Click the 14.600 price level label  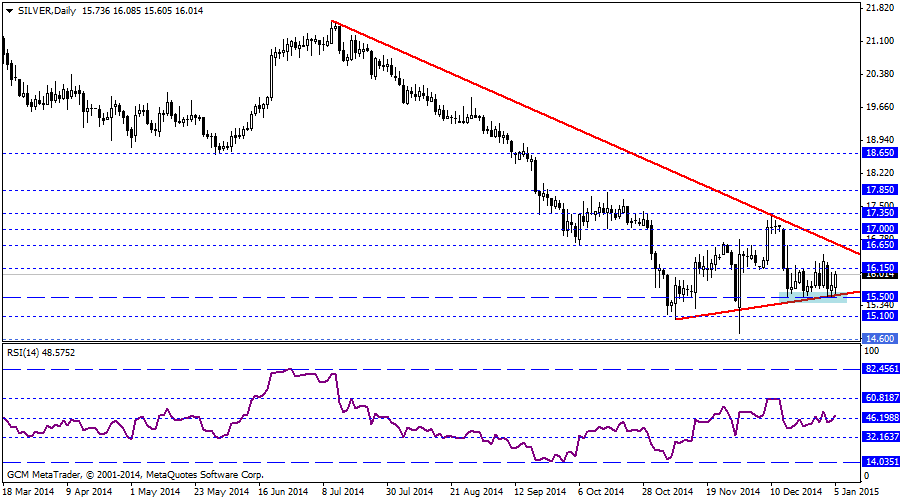(x=878, y=339)
